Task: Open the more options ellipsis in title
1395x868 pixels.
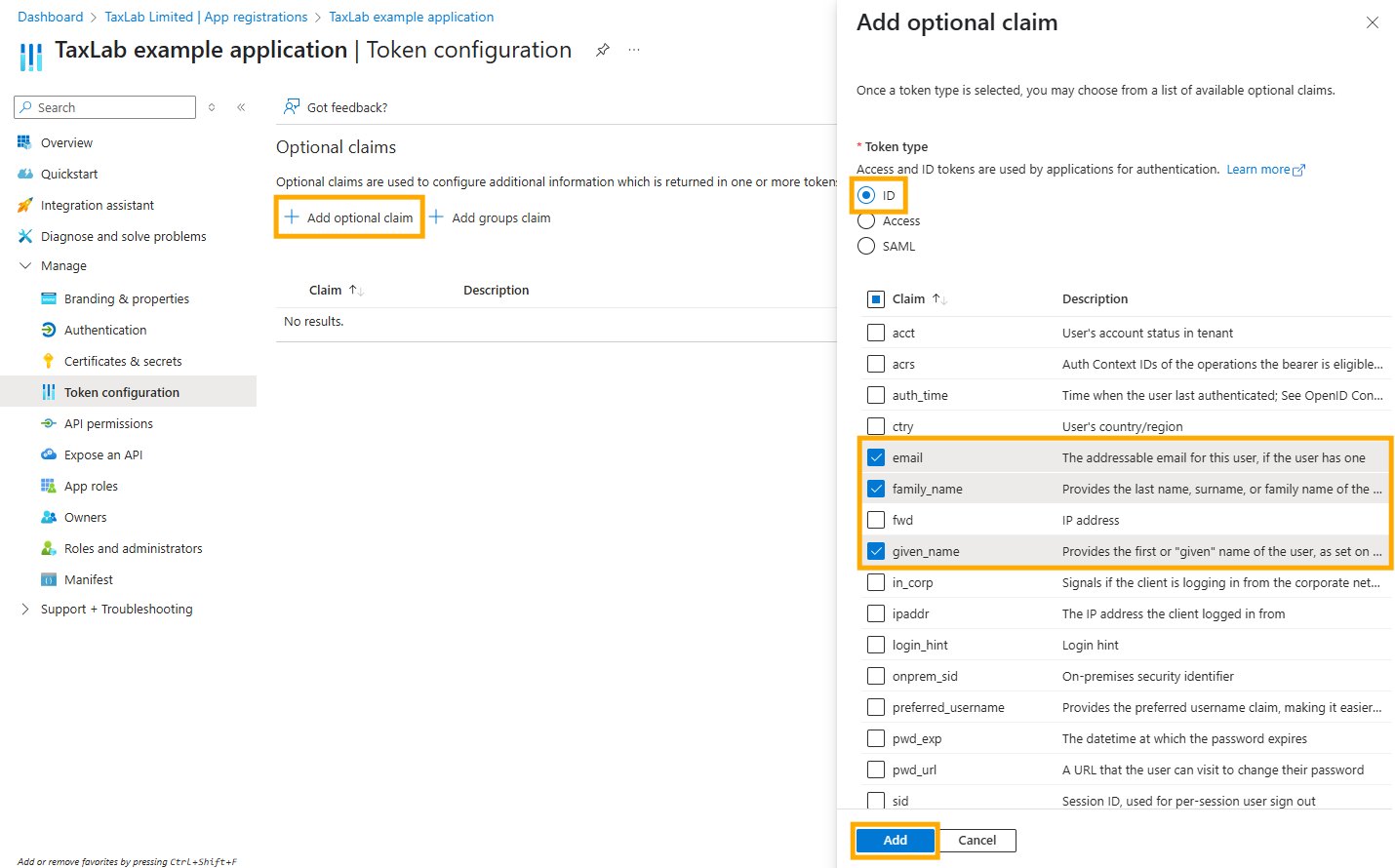Action: tap(634, 50)
